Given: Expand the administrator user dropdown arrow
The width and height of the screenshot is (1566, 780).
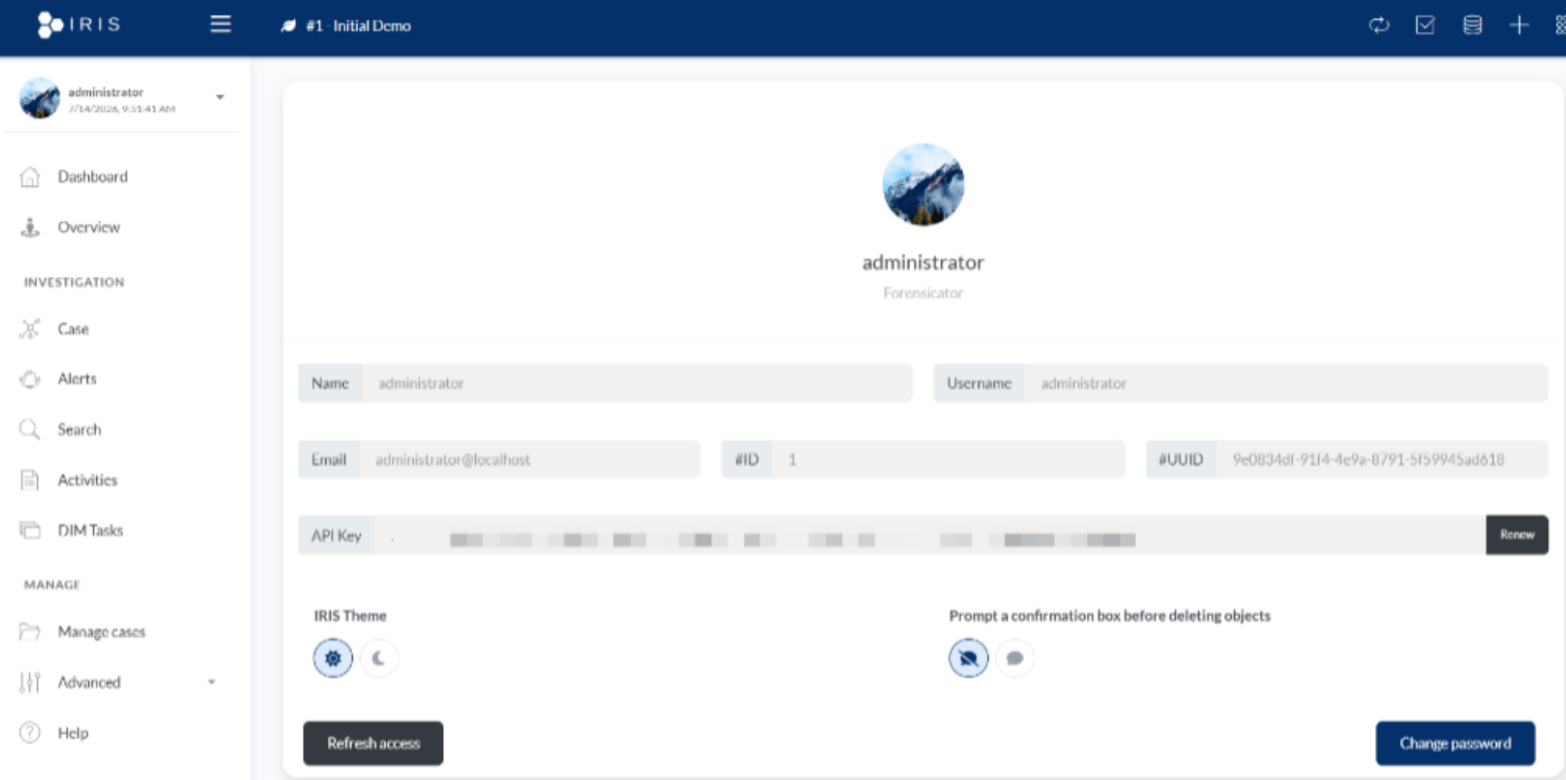Looking at the screenshot, I should point(220,98).
